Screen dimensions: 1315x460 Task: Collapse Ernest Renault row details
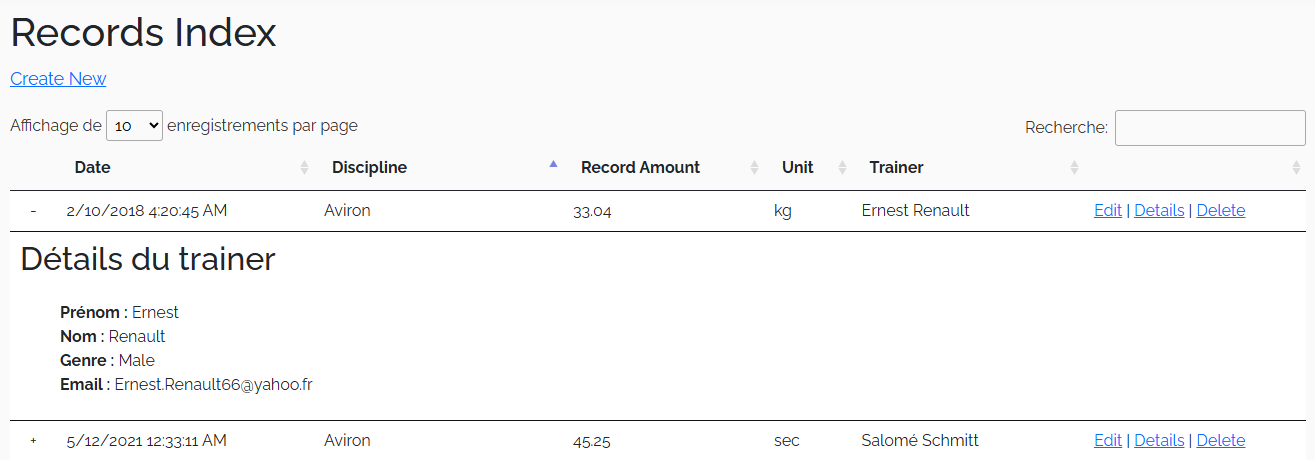pos(33,211)
